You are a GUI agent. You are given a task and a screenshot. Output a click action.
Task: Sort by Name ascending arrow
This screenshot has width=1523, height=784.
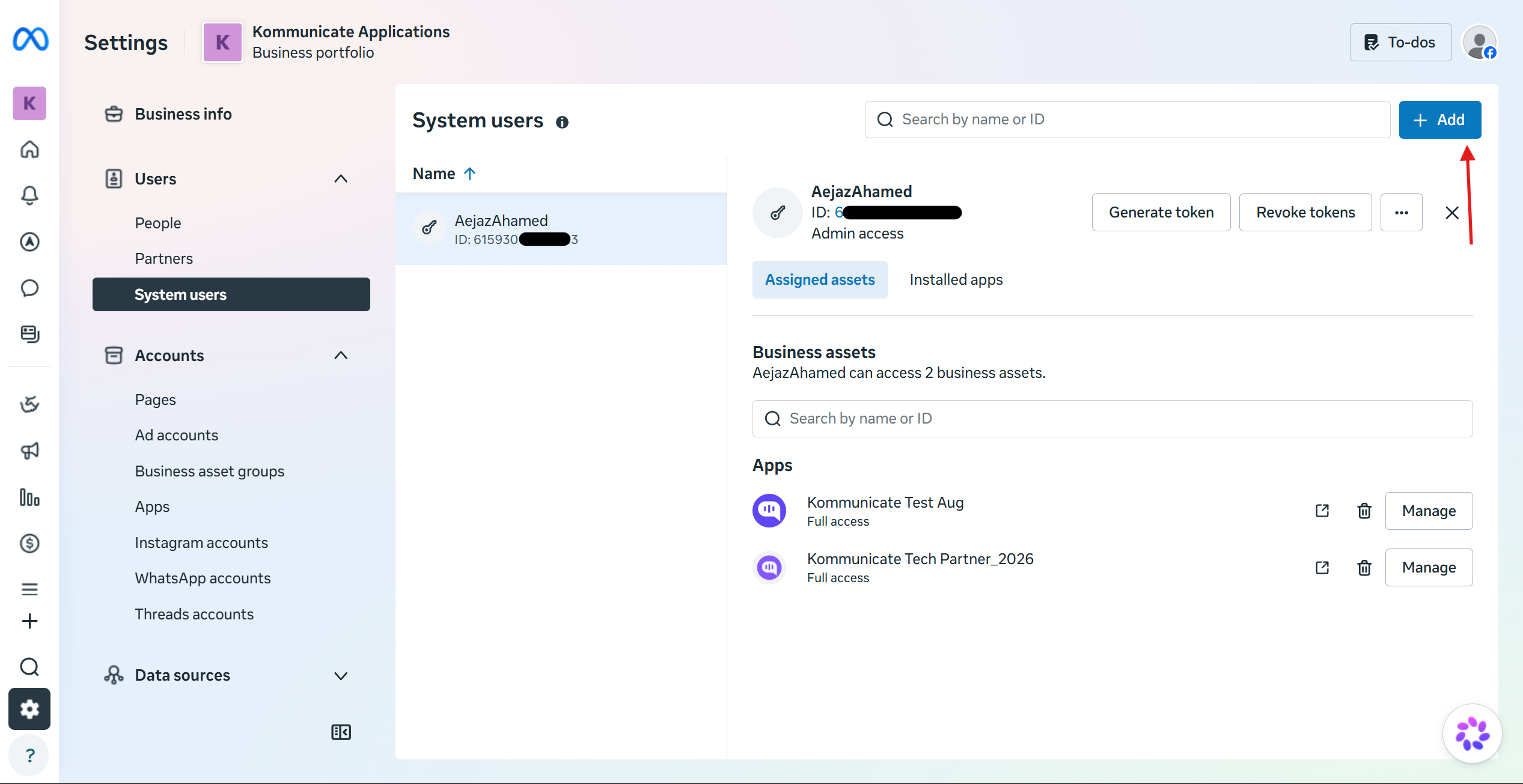[x=470, y=174]
